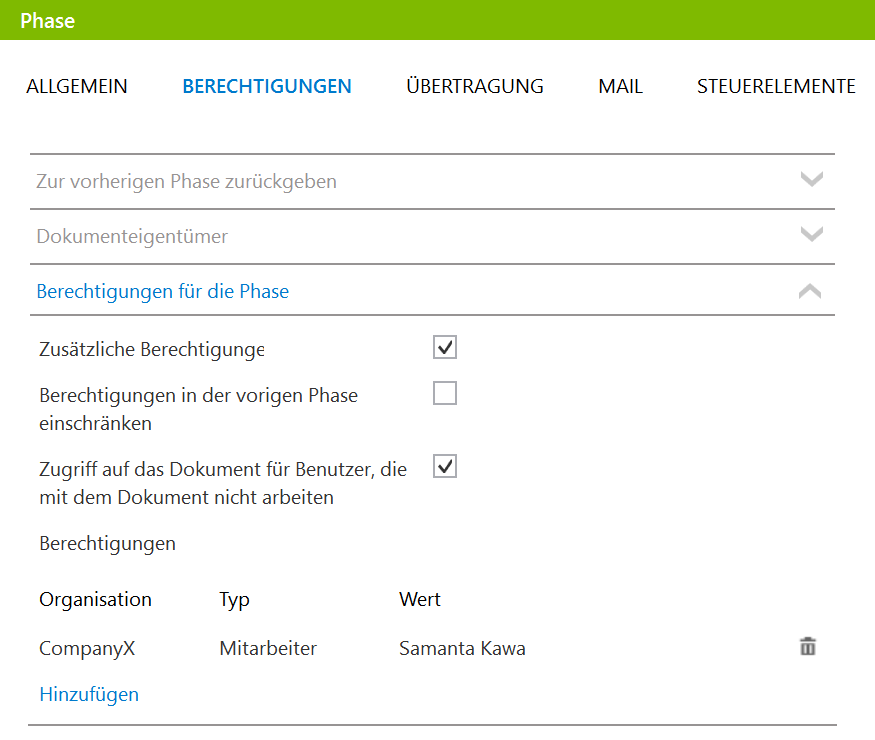Screen dimensions: 875x740
Task: Switch to the ALLGEMEIN tab
Action: 77,86
